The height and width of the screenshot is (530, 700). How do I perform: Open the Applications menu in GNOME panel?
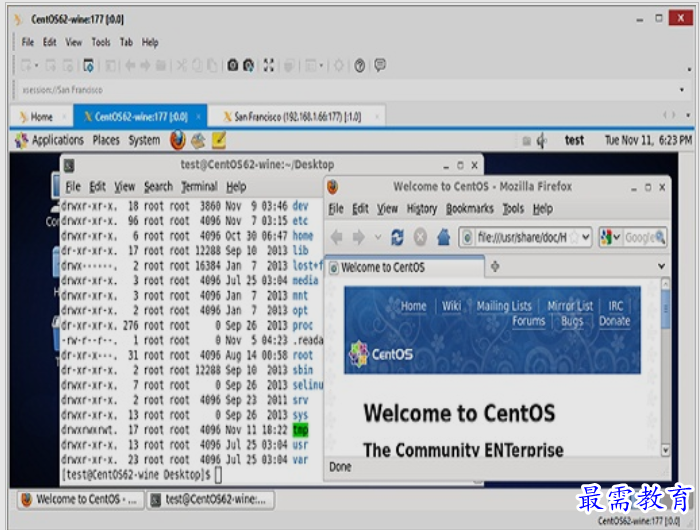(x=58, y=141)
